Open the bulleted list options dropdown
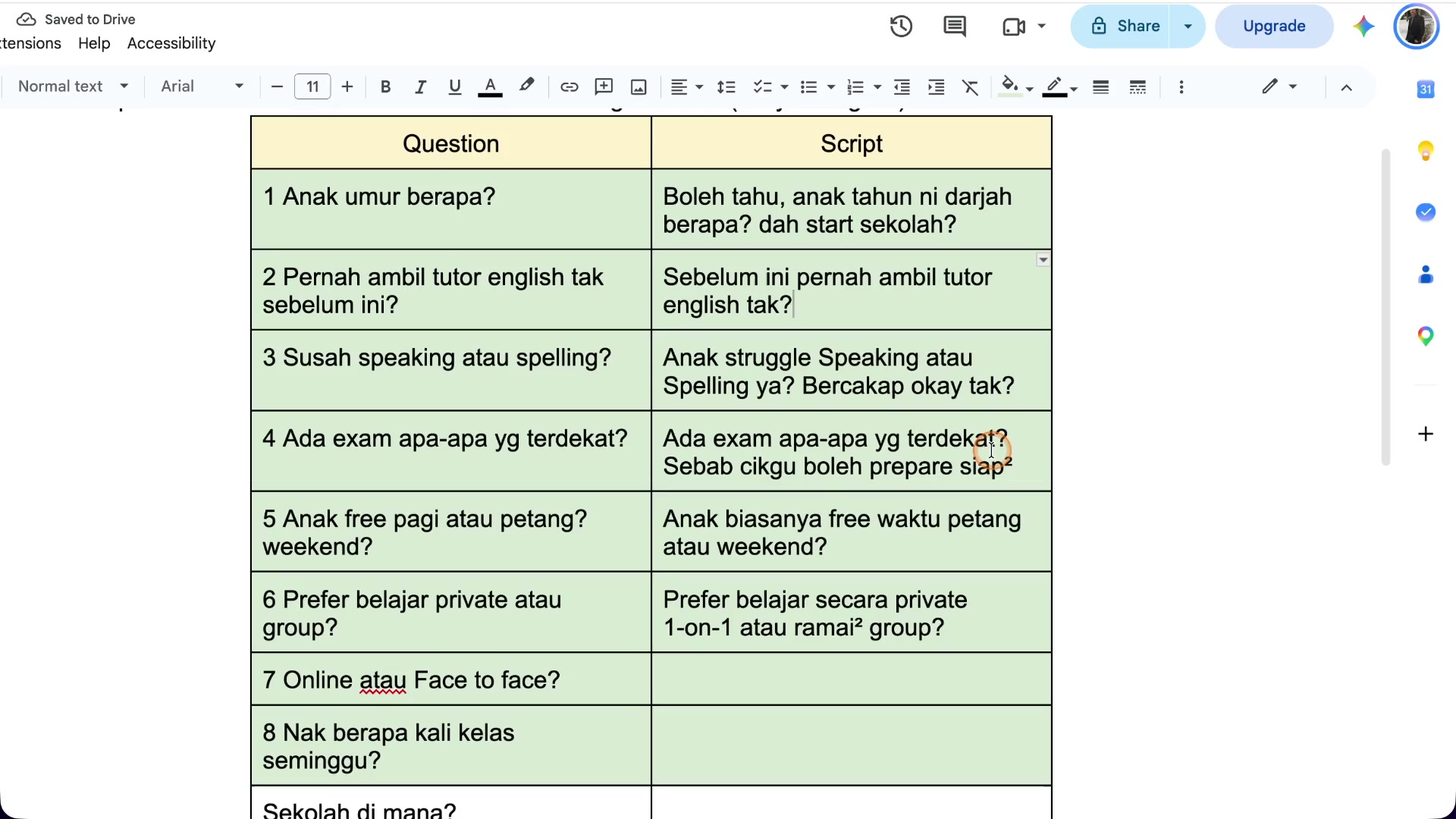Screen dimensions: 1456x819 point(831,88)
